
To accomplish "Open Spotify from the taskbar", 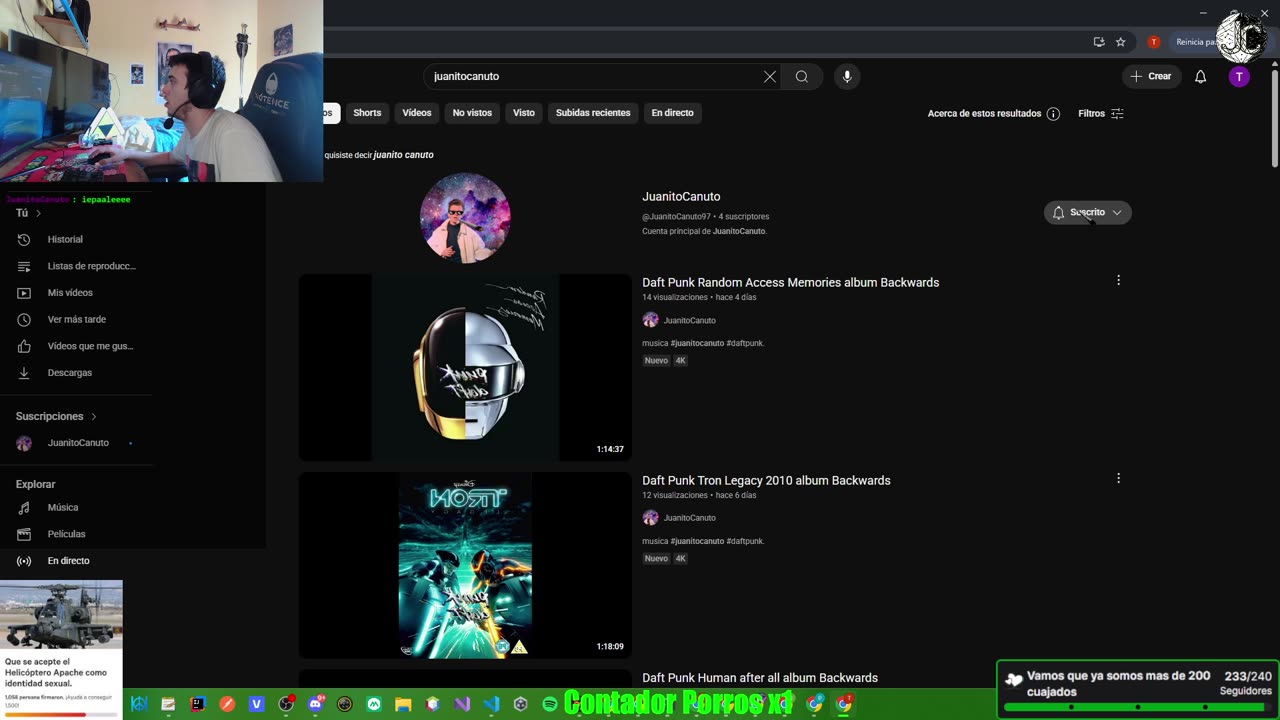I will click(x=549, y=704).
